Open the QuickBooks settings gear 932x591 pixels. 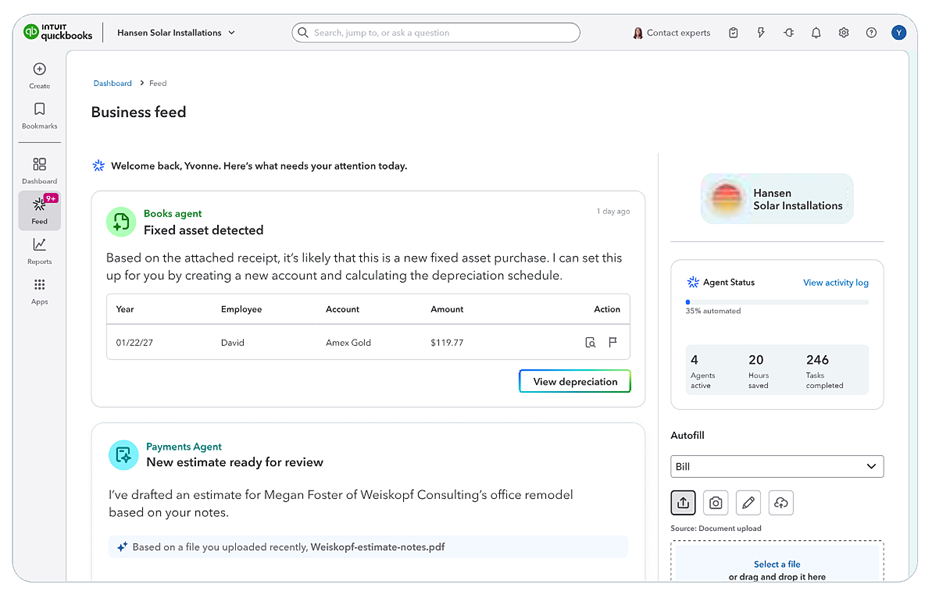843,32
